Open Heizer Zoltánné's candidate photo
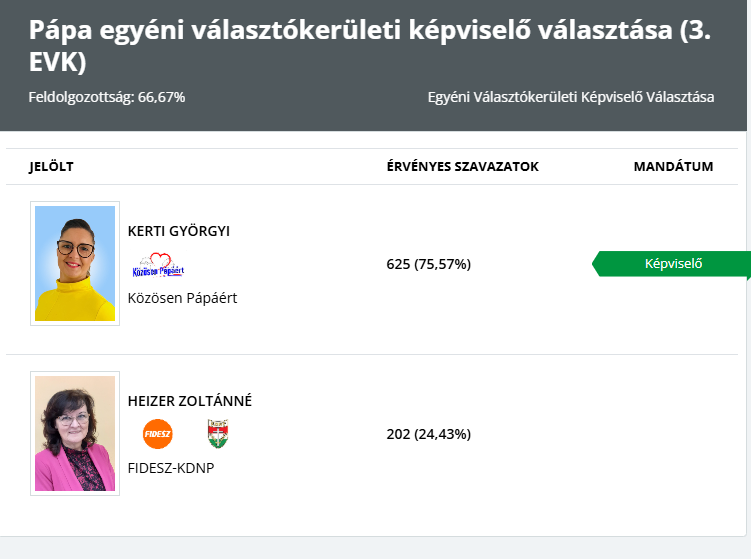The image size is (751, 559). (75, 433)
